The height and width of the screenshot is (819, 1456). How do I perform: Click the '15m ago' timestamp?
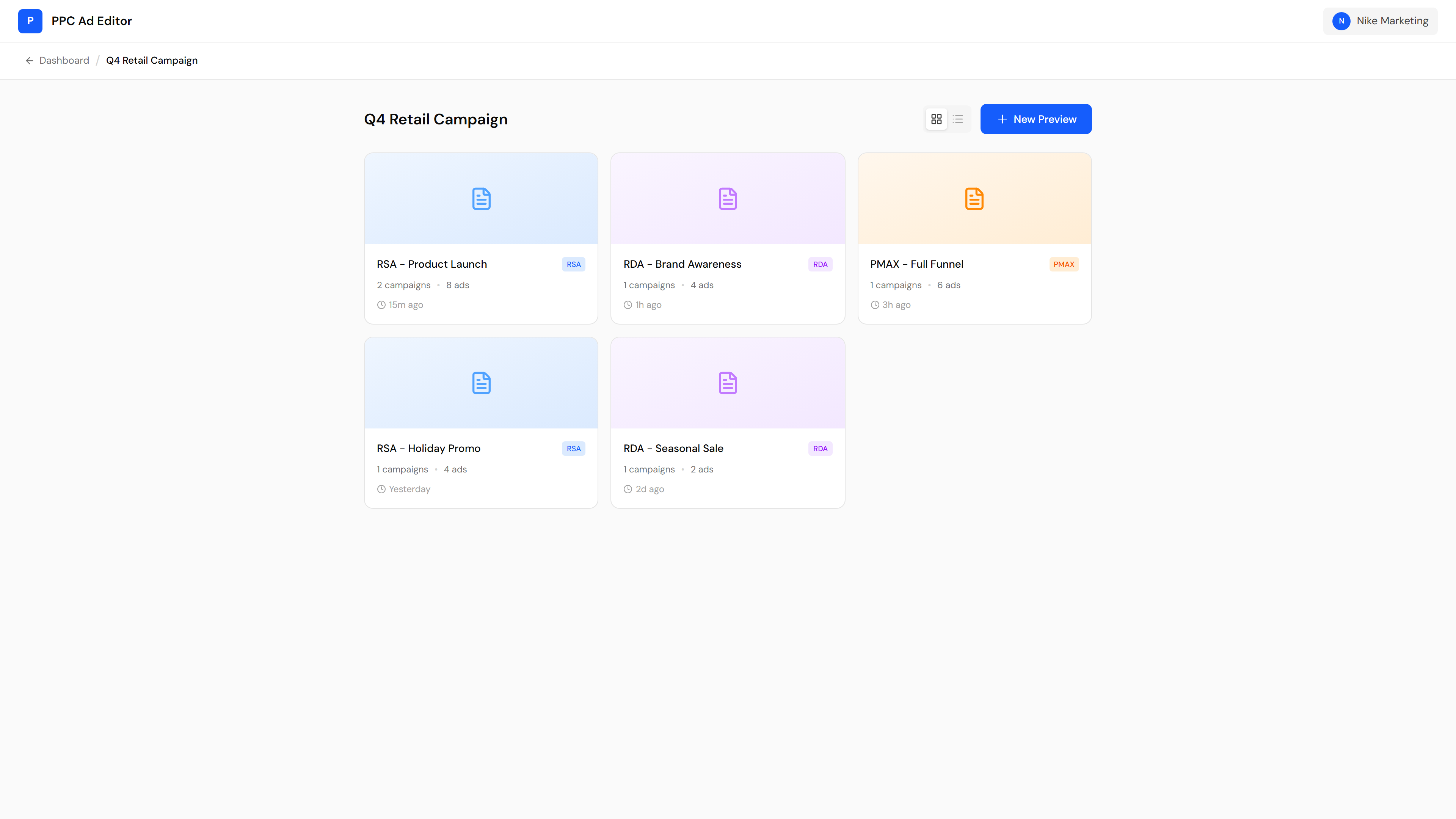tap(406, 304)
